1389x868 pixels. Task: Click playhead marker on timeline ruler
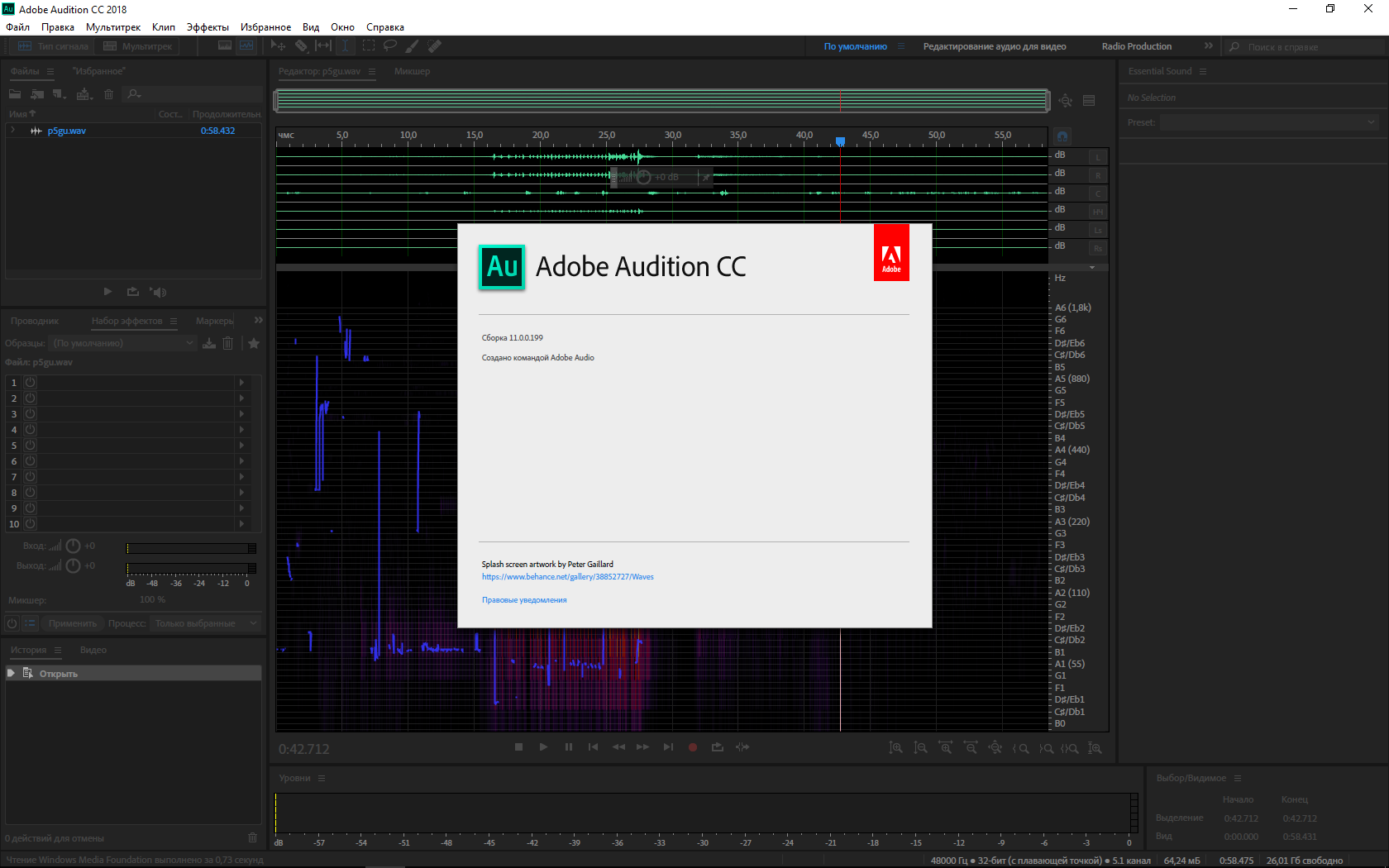(840, 141)
